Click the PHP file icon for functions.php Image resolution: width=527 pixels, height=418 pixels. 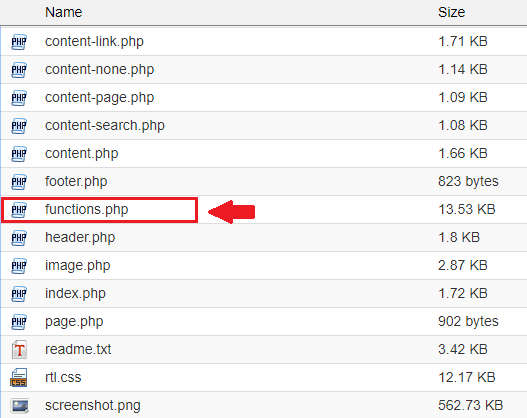(19, 210)
